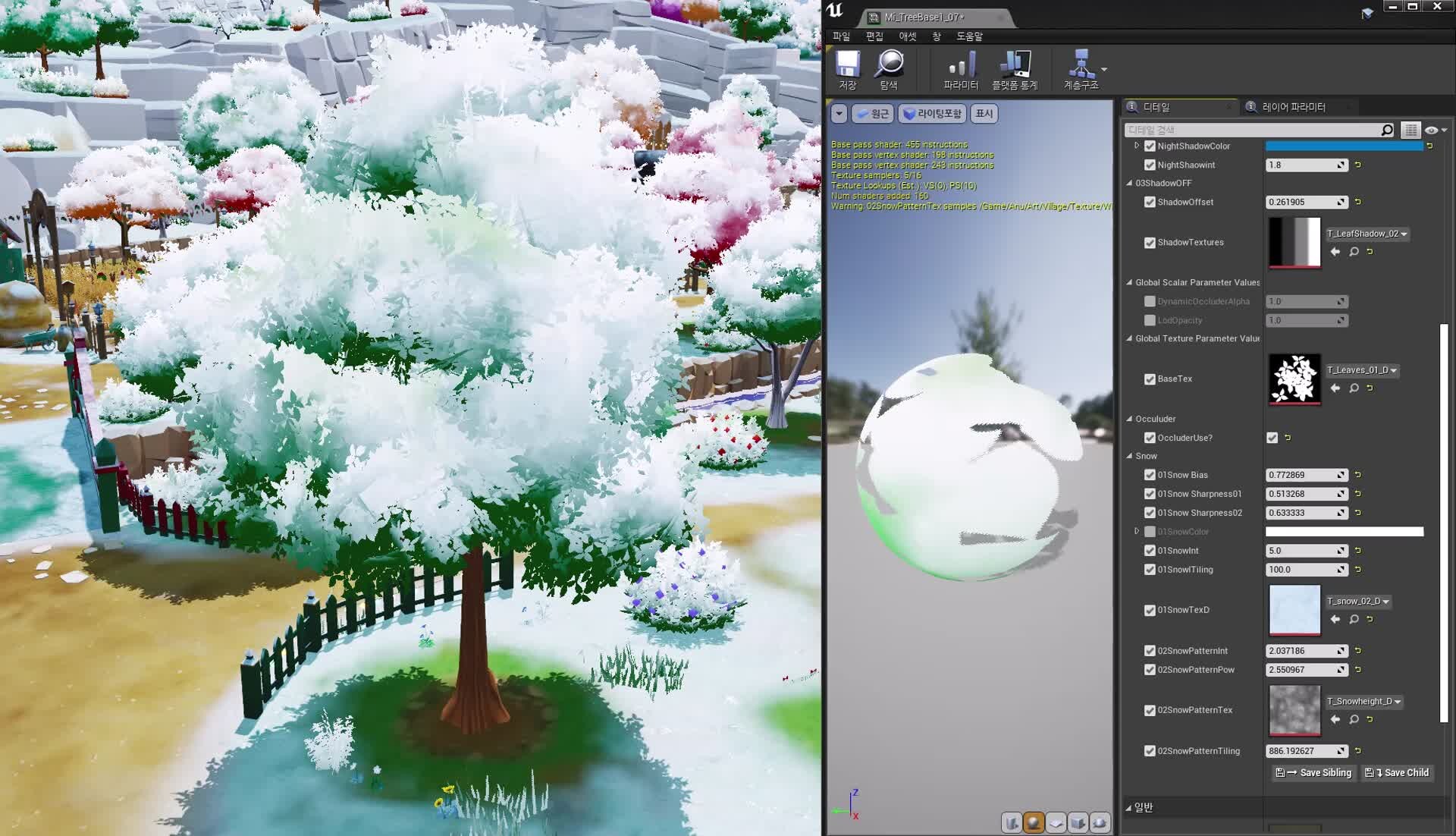Open the 계층구조 (Hierarchy) toolbar icon
Screen dimensions: 1456x836
pos(1081,68)
